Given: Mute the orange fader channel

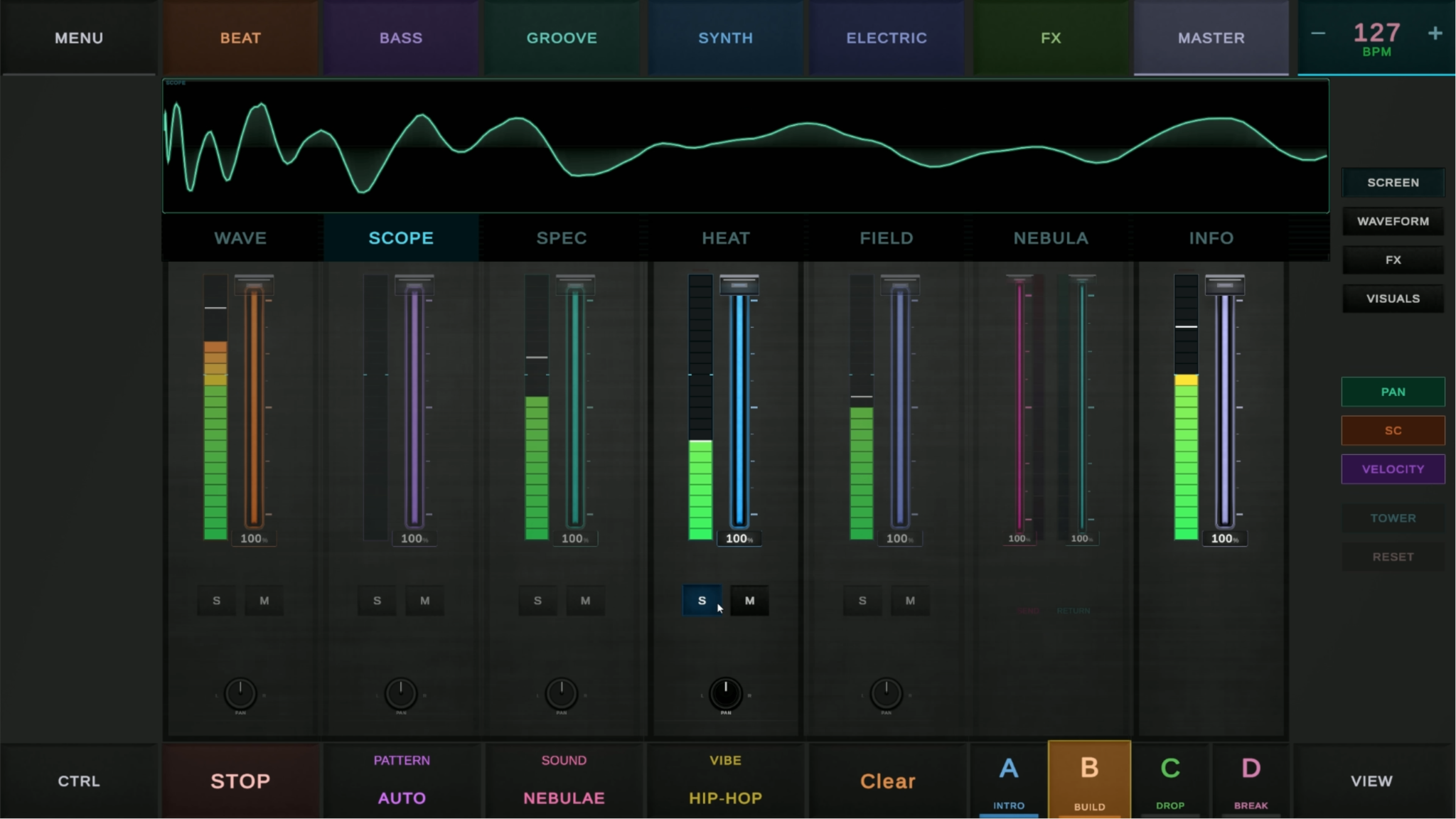Looking at the screenshot, I should (264, 601).
